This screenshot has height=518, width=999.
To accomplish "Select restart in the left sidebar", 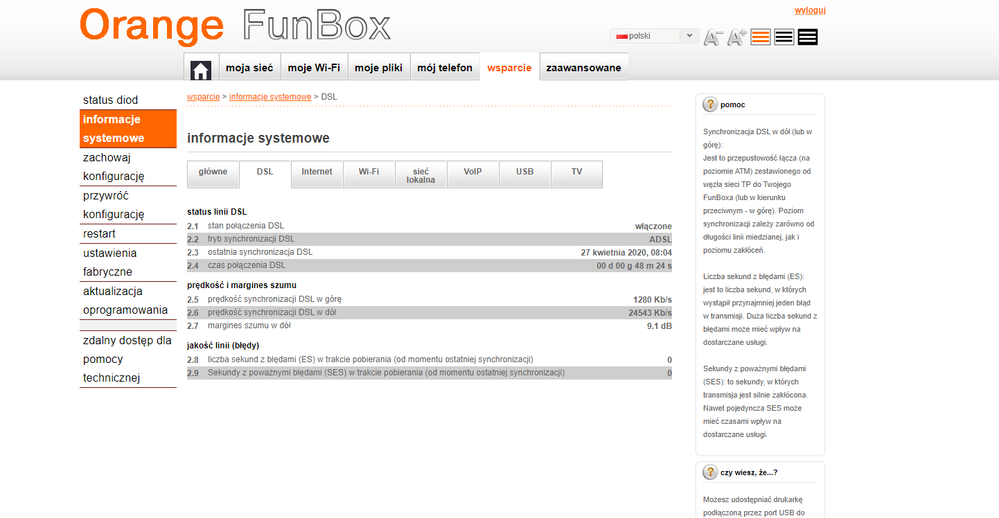I will [x=100, y=233].
